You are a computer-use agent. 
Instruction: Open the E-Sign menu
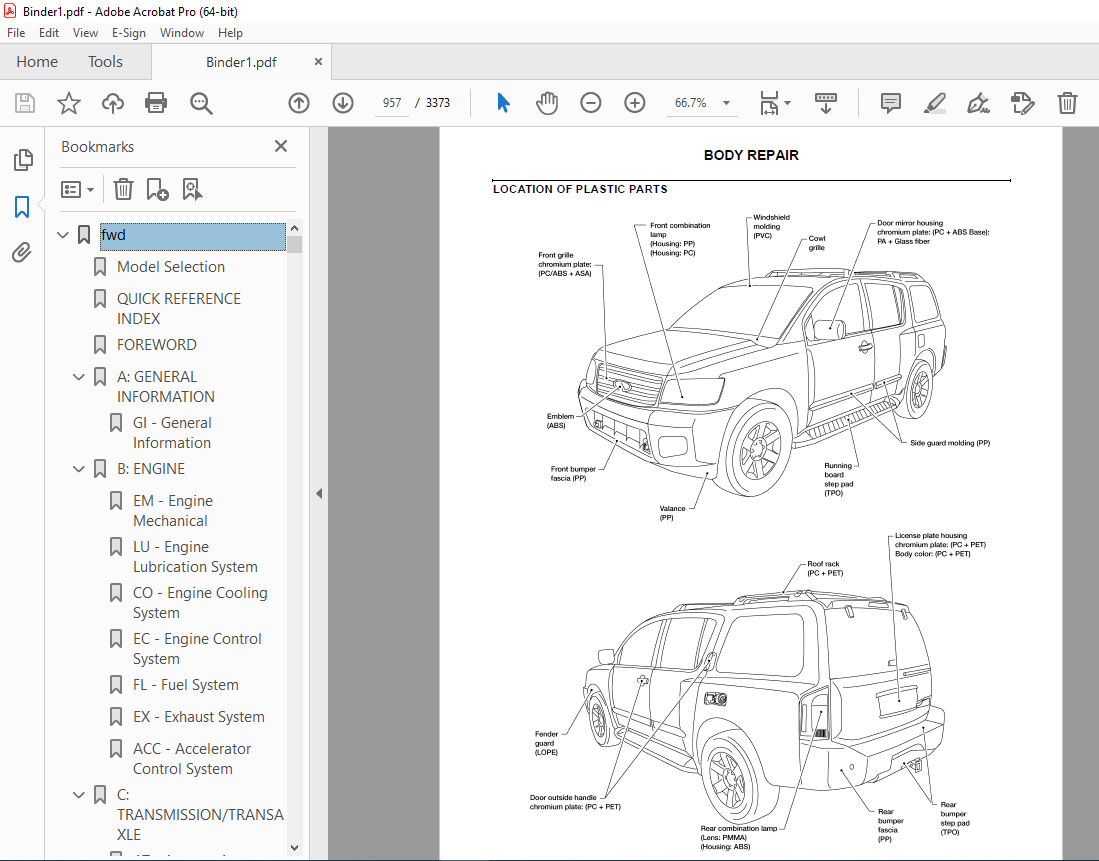129,33
